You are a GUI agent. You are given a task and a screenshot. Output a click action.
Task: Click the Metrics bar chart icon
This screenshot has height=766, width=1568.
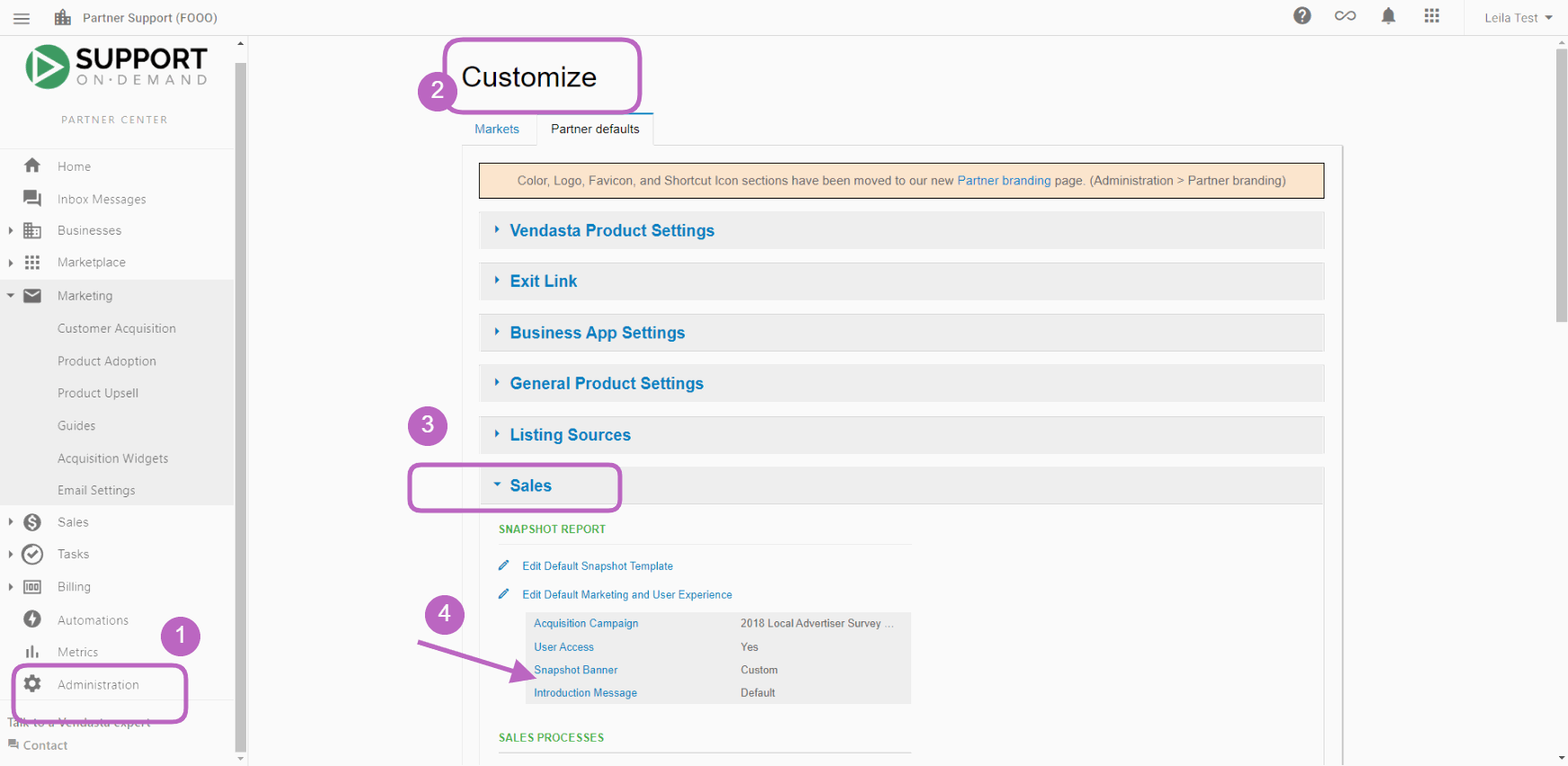tap(32, 652)
